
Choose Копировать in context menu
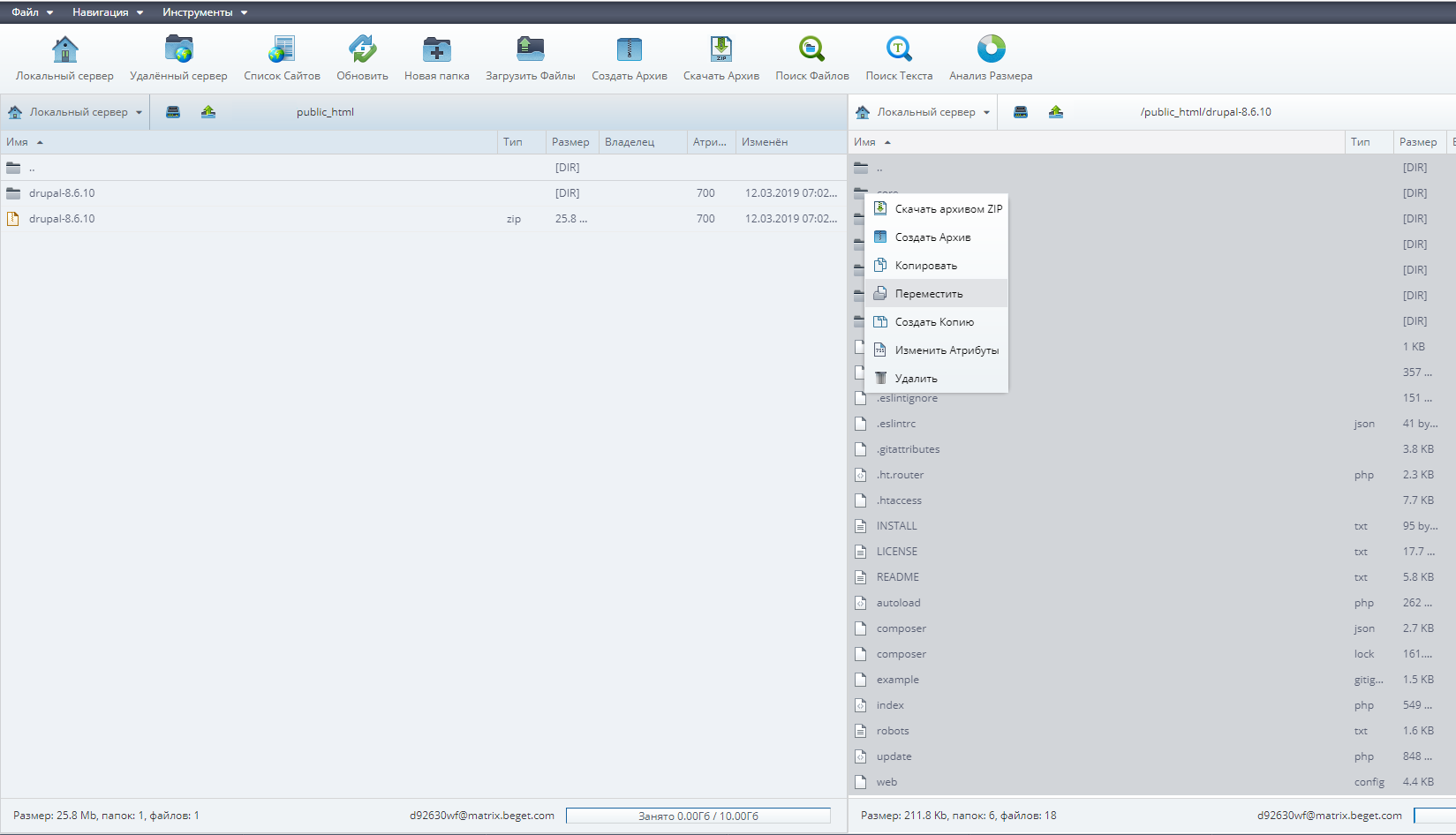click(937, 266)
